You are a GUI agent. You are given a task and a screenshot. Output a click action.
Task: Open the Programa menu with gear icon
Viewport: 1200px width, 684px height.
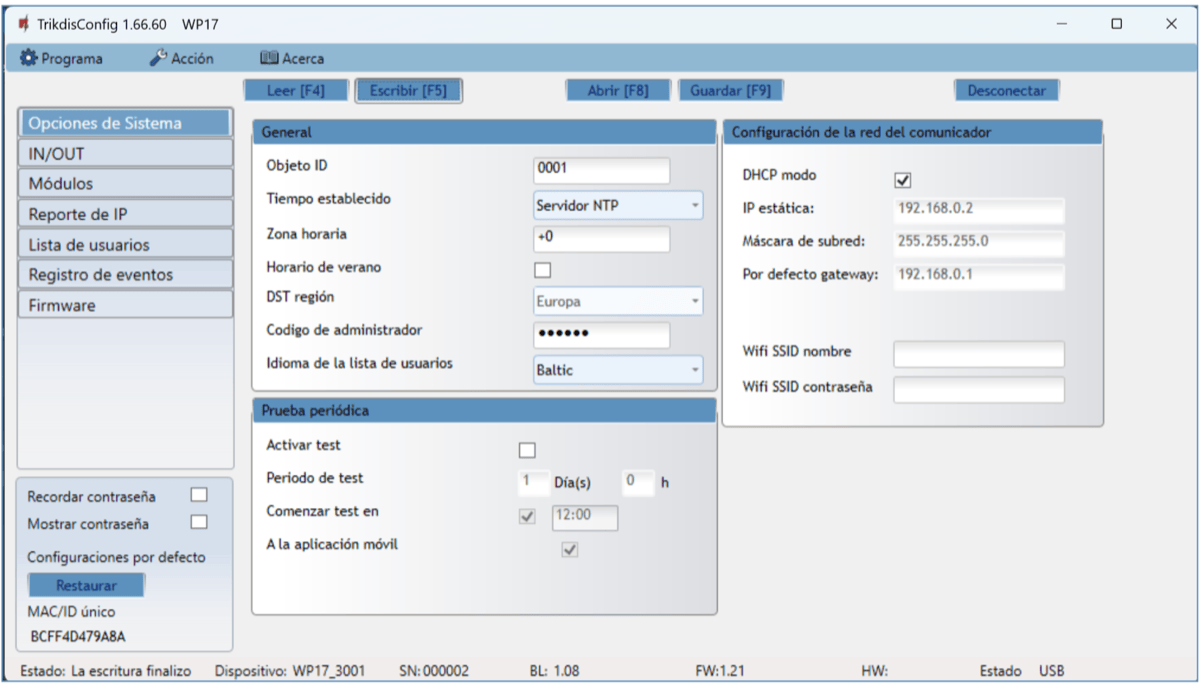tap(62, 58)
